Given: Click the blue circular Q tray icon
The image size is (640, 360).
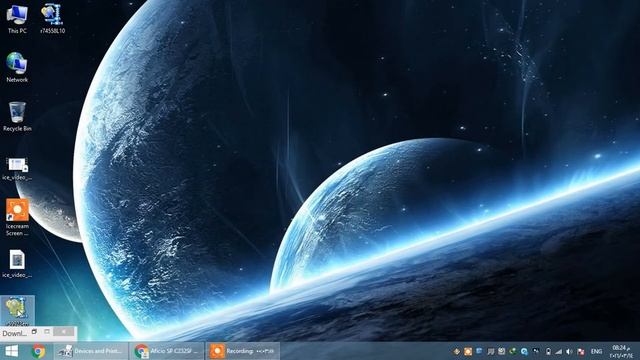Looking at the screenshot, I should pos(524,351).
